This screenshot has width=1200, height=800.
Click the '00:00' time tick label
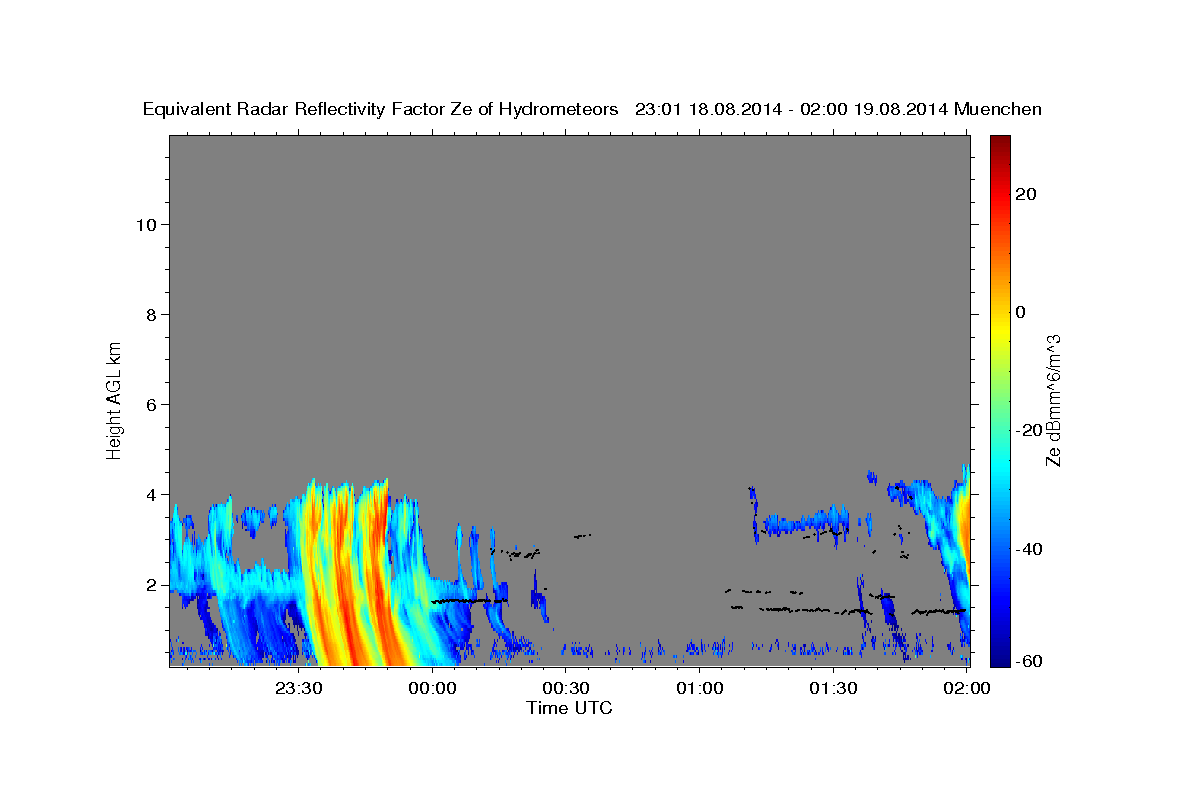[x=433, y=689]
